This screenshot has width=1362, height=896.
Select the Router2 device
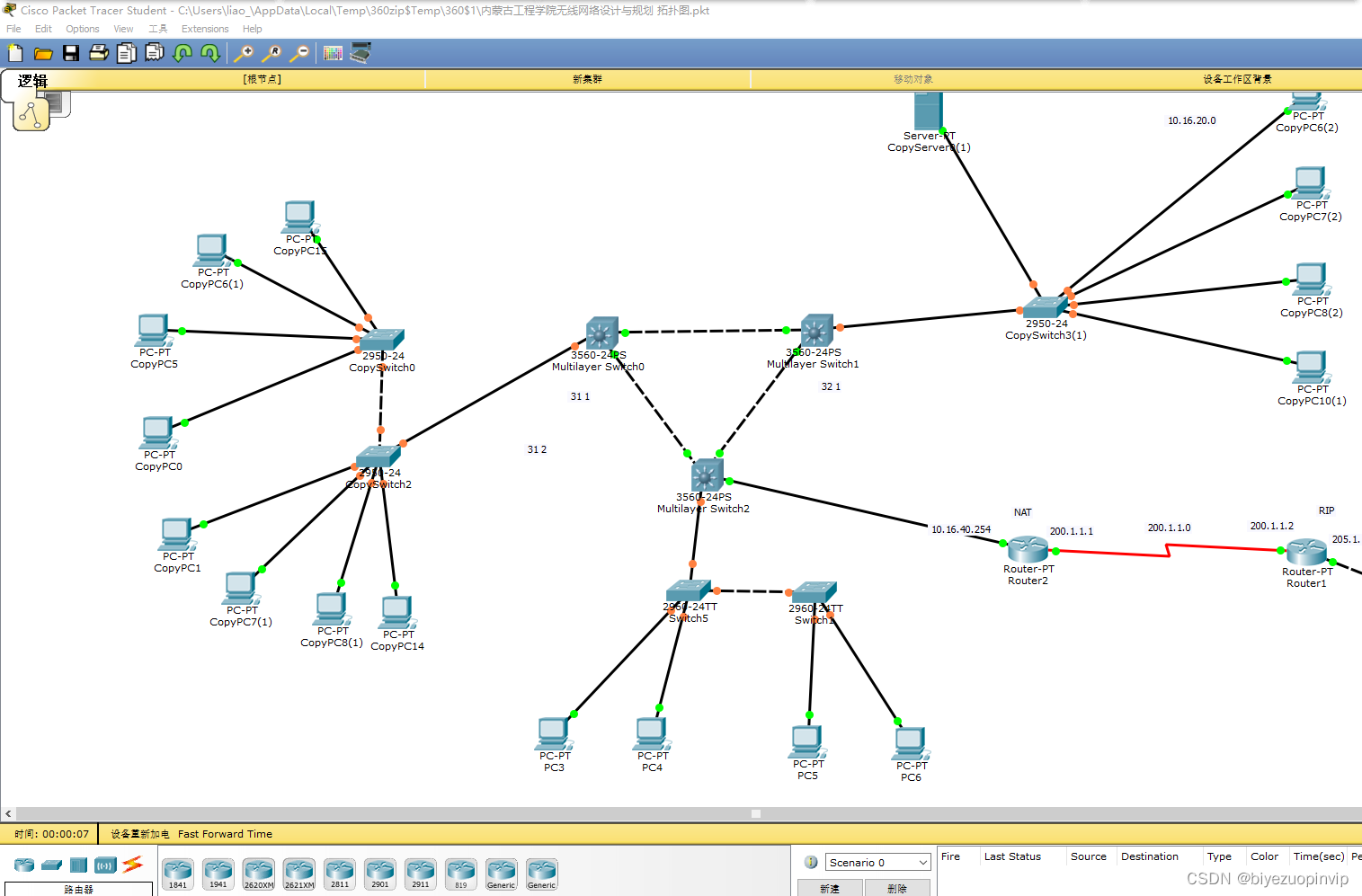tap(1028, 548)
